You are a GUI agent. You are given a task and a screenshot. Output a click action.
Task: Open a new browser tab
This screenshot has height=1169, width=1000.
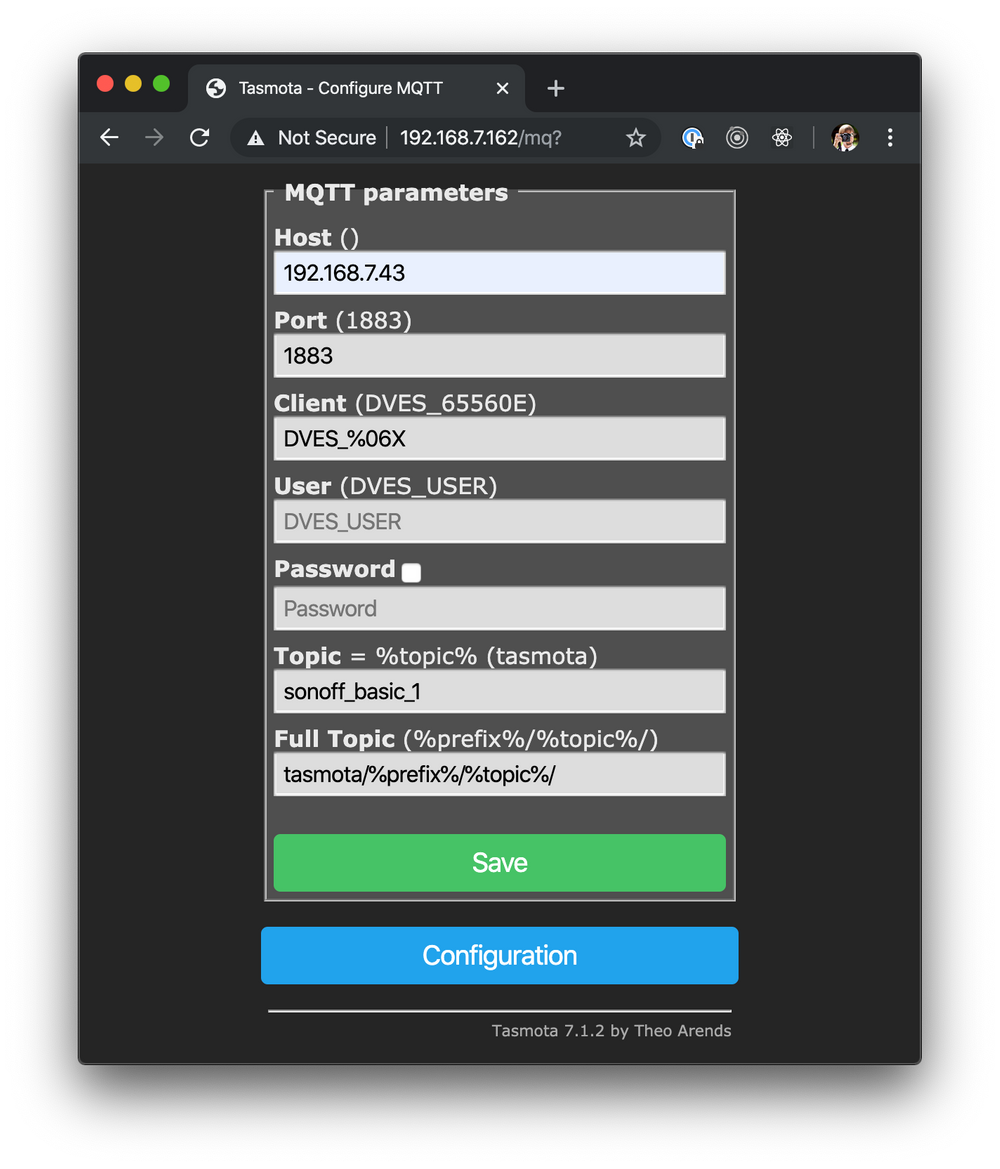click(x=556, y=88)
